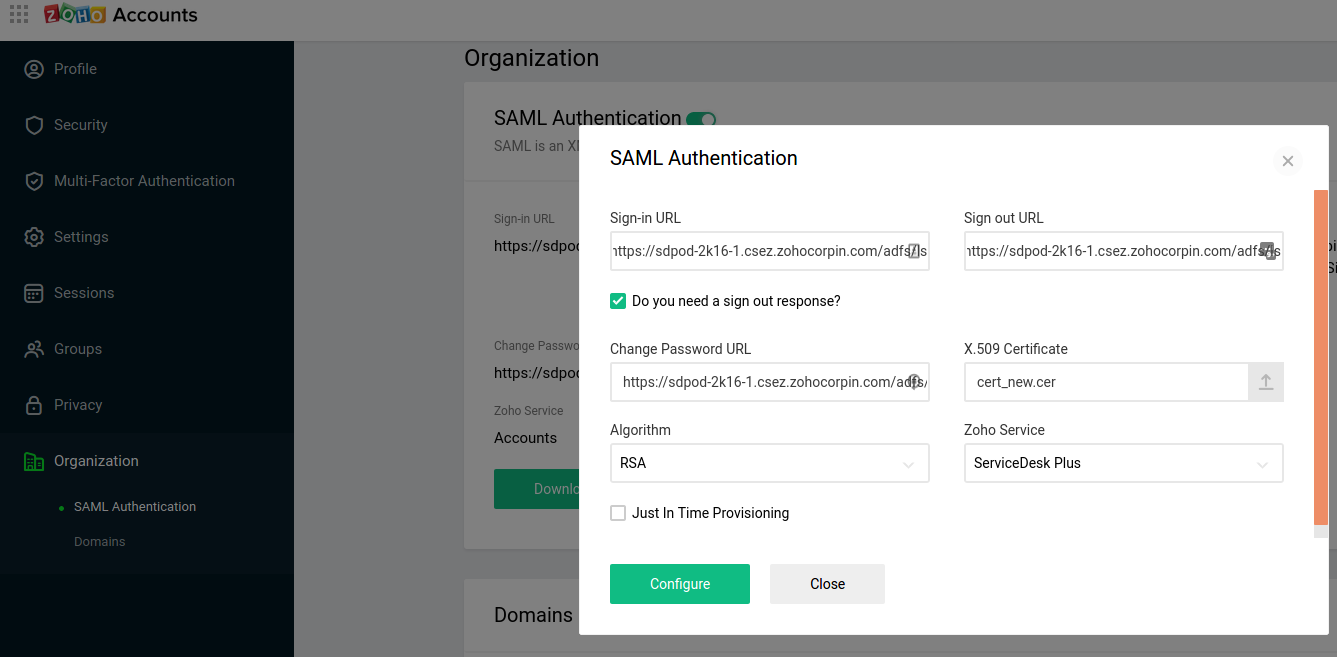Open the Zoho Service dropdown

pos(1124,463)
